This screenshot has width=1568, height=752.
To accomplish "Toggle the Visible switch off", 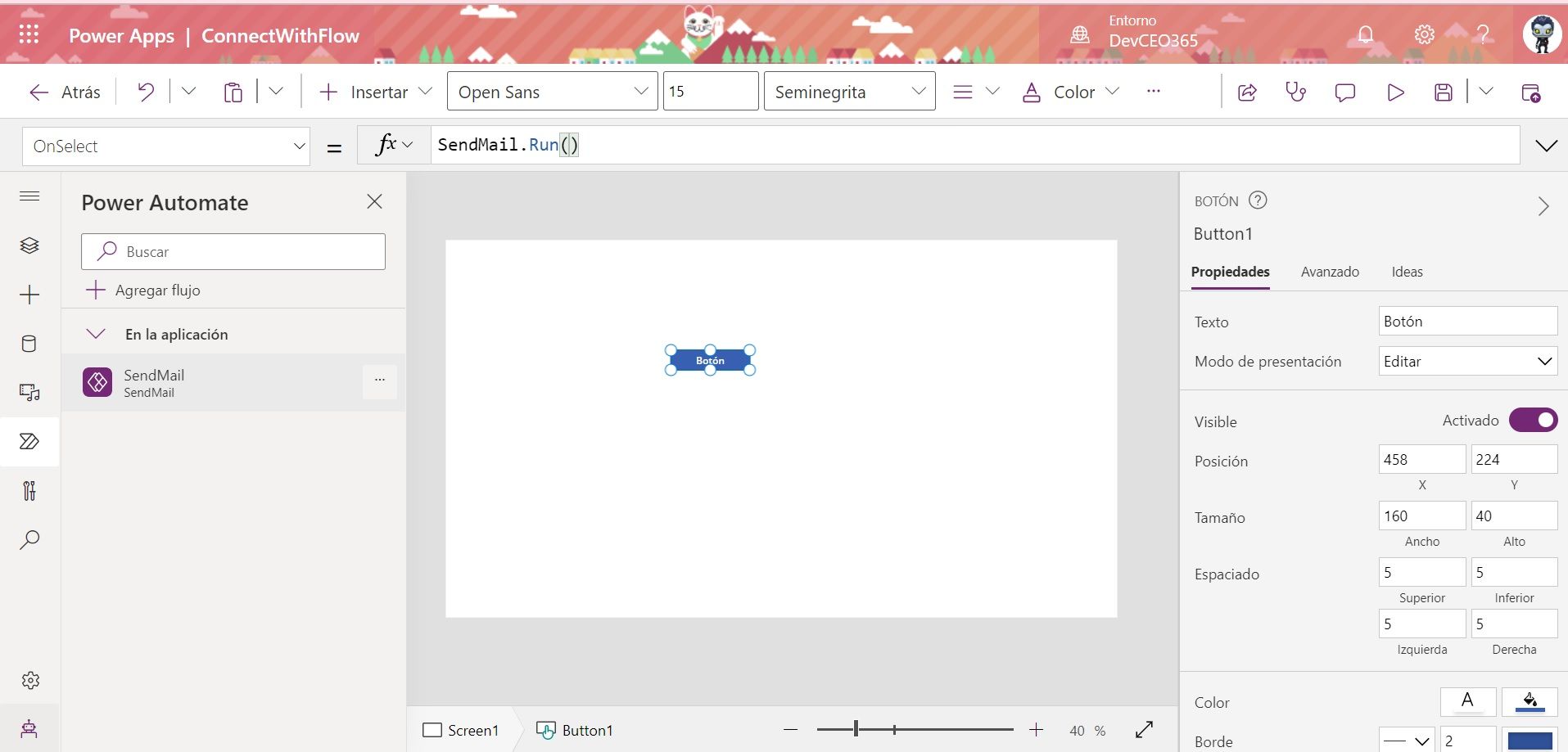I will point(1533,420).
